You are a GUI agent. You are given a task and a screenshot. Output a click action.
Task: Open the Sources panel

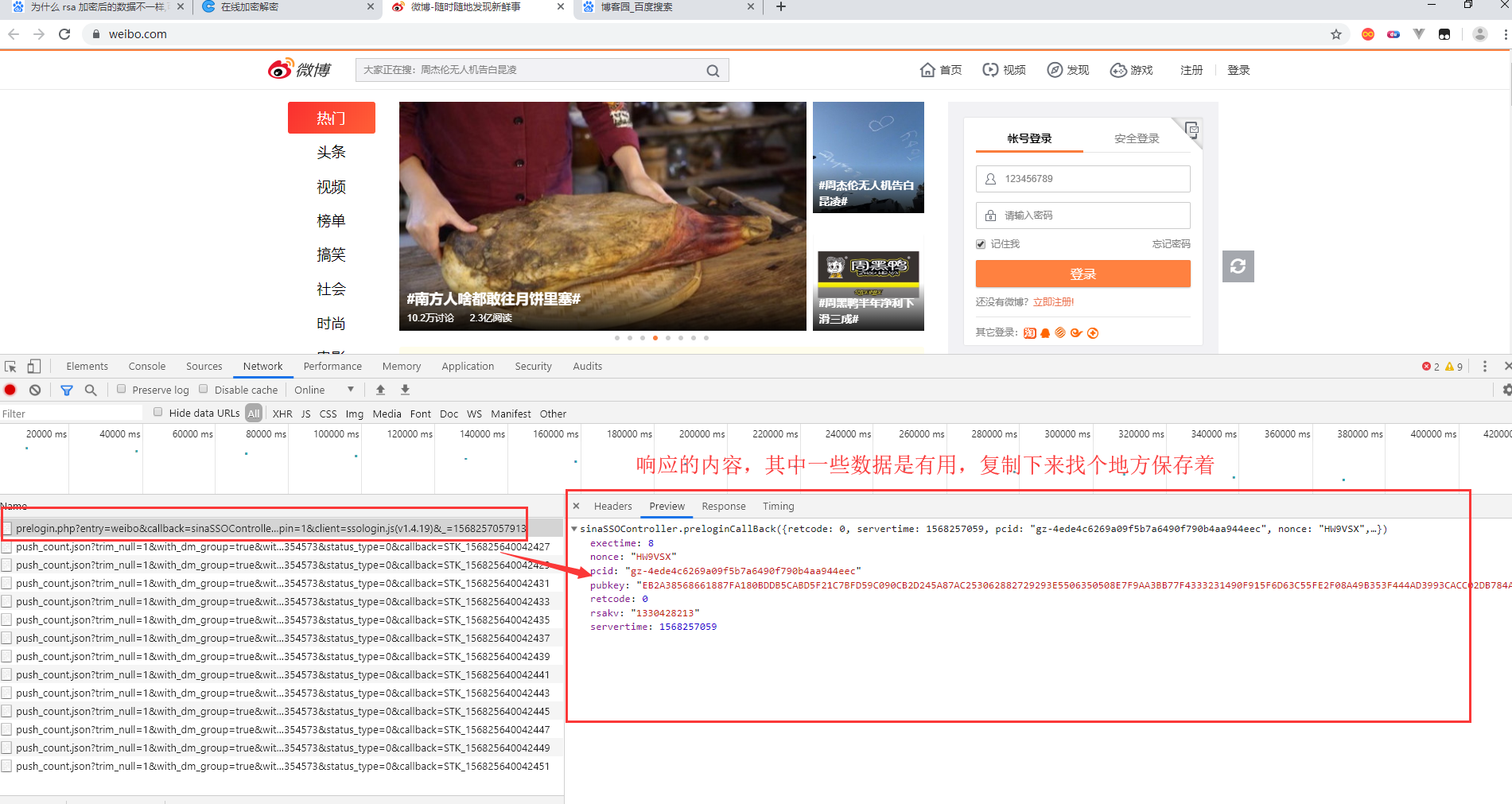(x=204, y=367)
